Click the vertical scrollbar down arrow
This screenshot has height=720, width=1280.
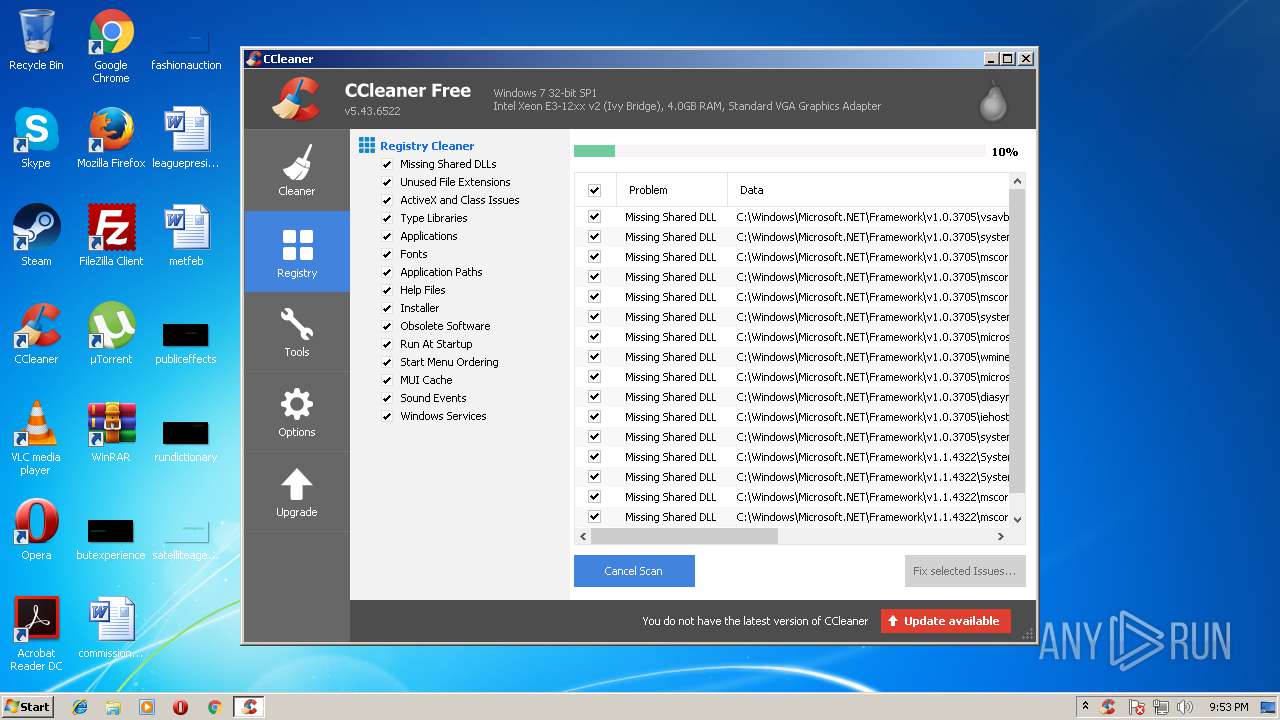[1018, 519]
